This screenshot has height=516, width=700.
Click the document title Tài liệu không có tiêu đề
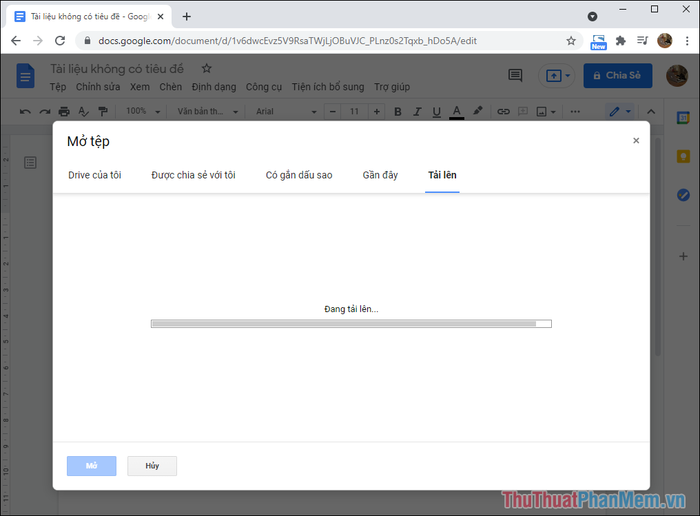click(117, 69)
